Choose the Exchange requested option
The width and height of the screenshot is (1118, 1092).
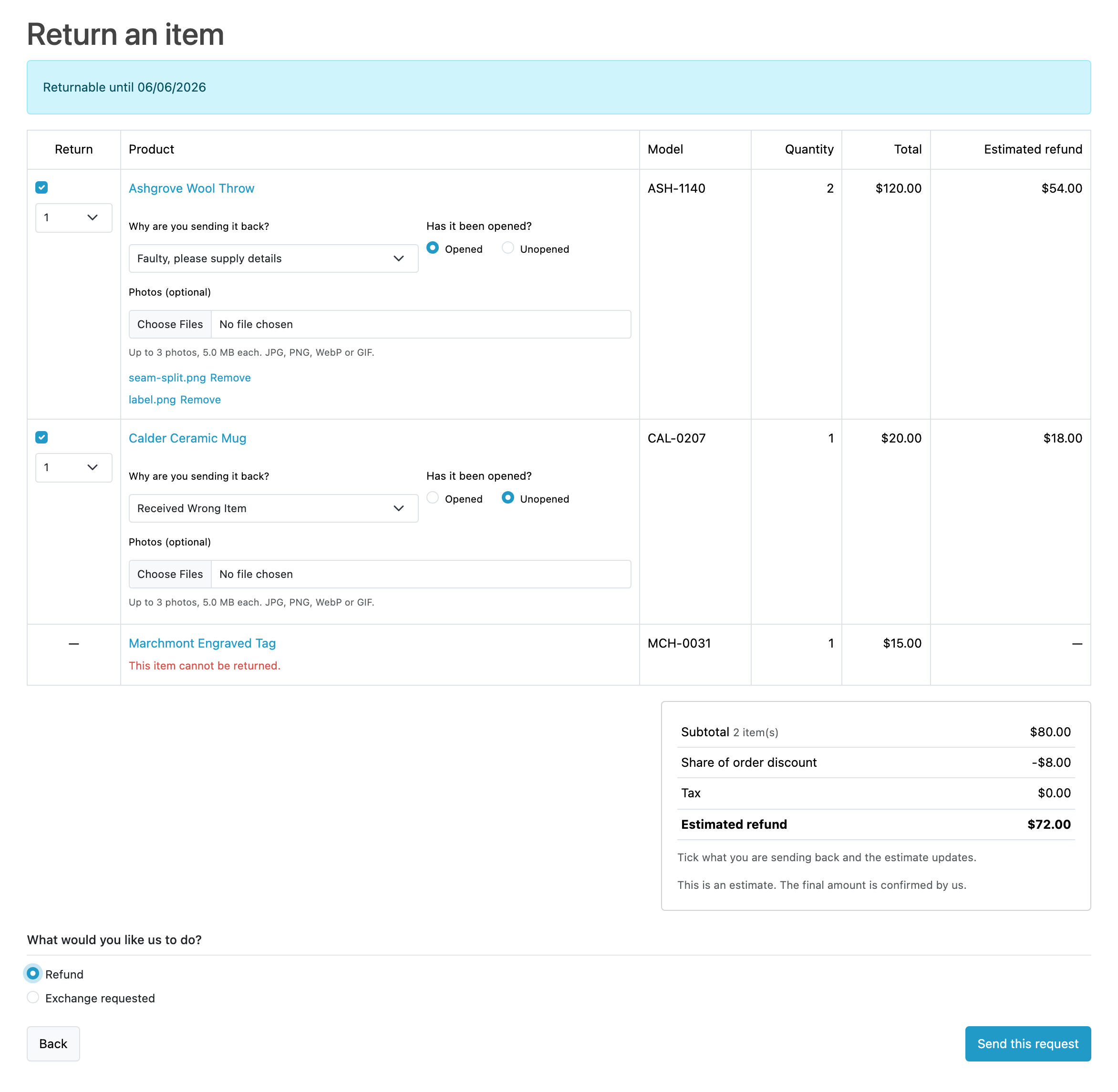33,998
